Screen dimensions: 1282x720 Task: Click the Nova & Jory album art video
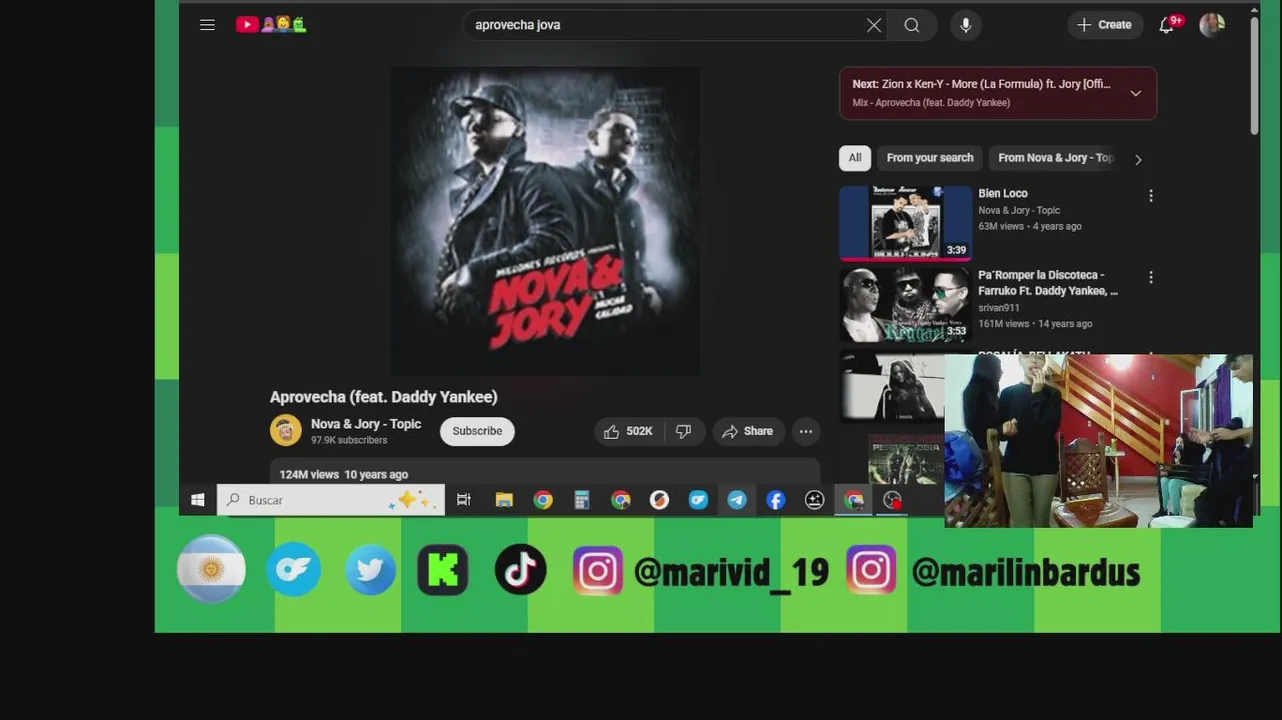(x=545, y=221)
